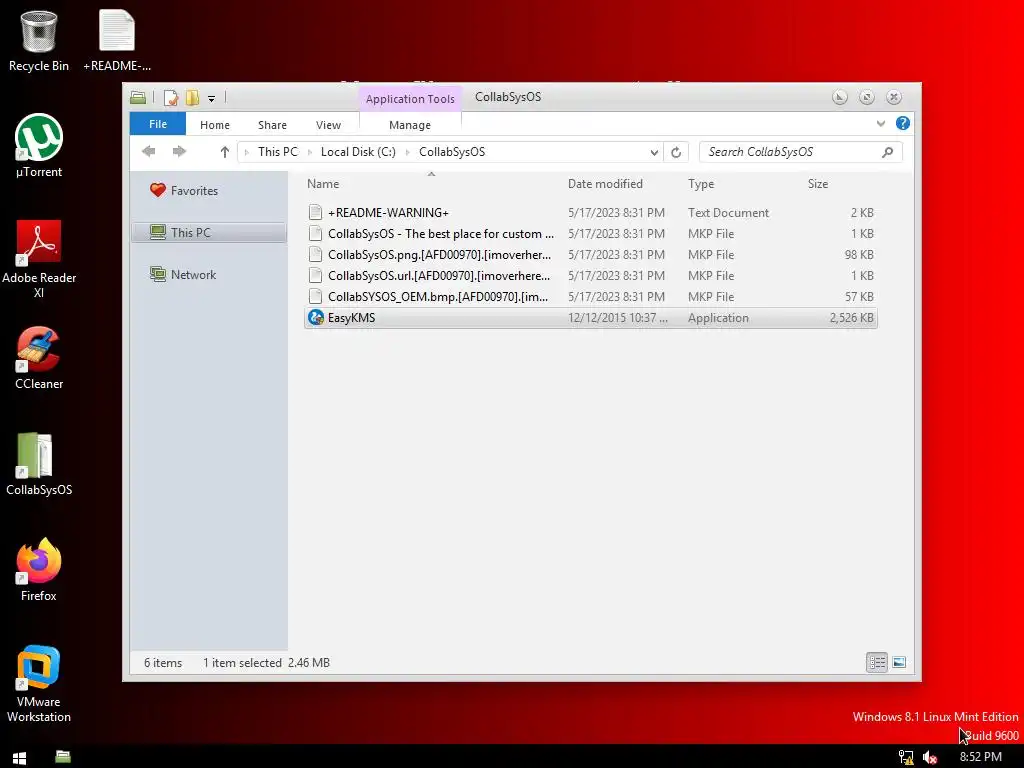Open the Manage ribbon tab
This screenshot has width=1024, height=768.
(410, 125)
